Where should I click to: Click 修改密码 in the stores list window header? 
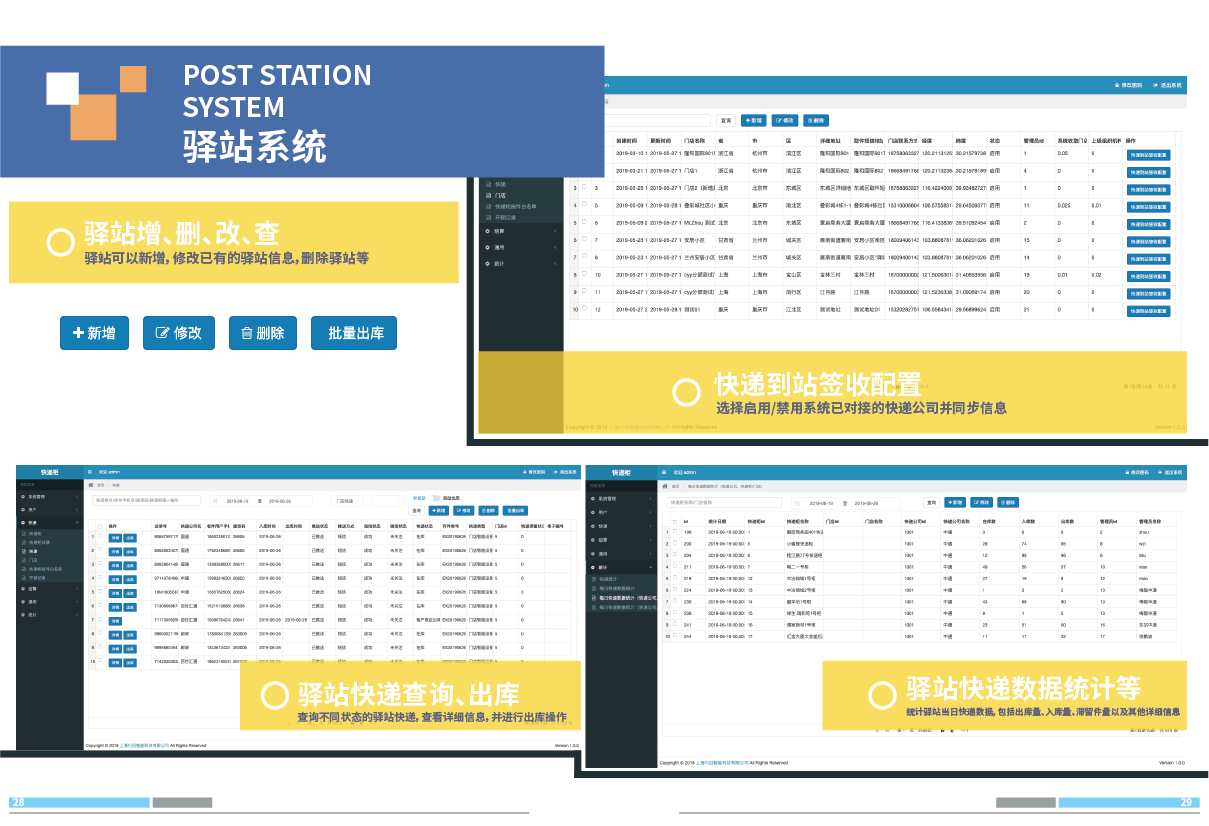(1129, 86)
